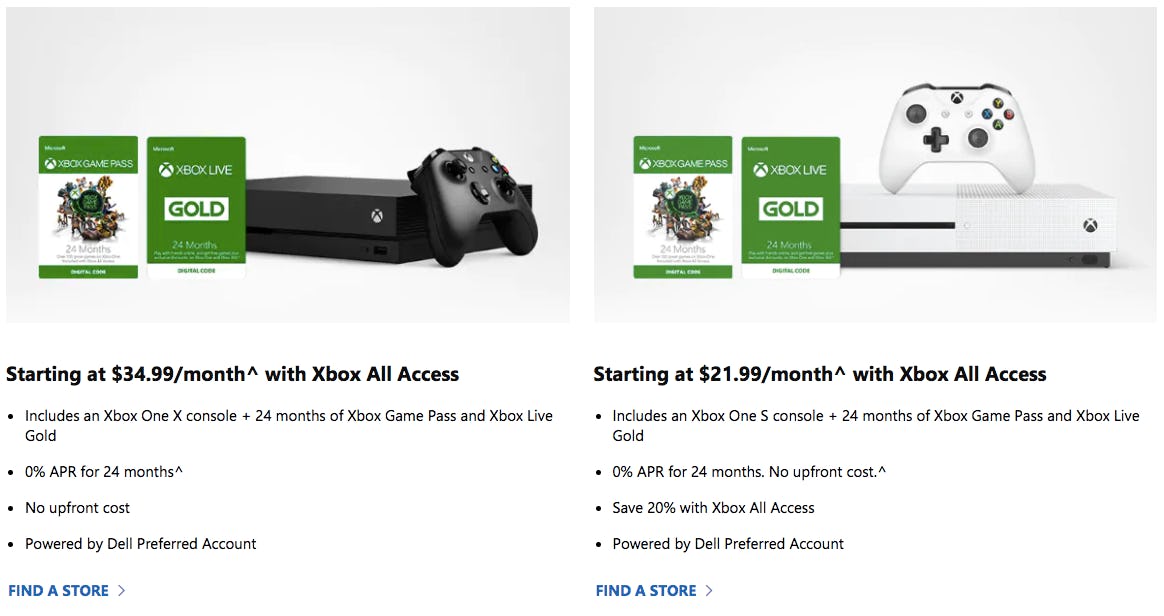Open FIND A STORE link under One S offer
This screenshot has height=616, width=1164.
(646, 591)
